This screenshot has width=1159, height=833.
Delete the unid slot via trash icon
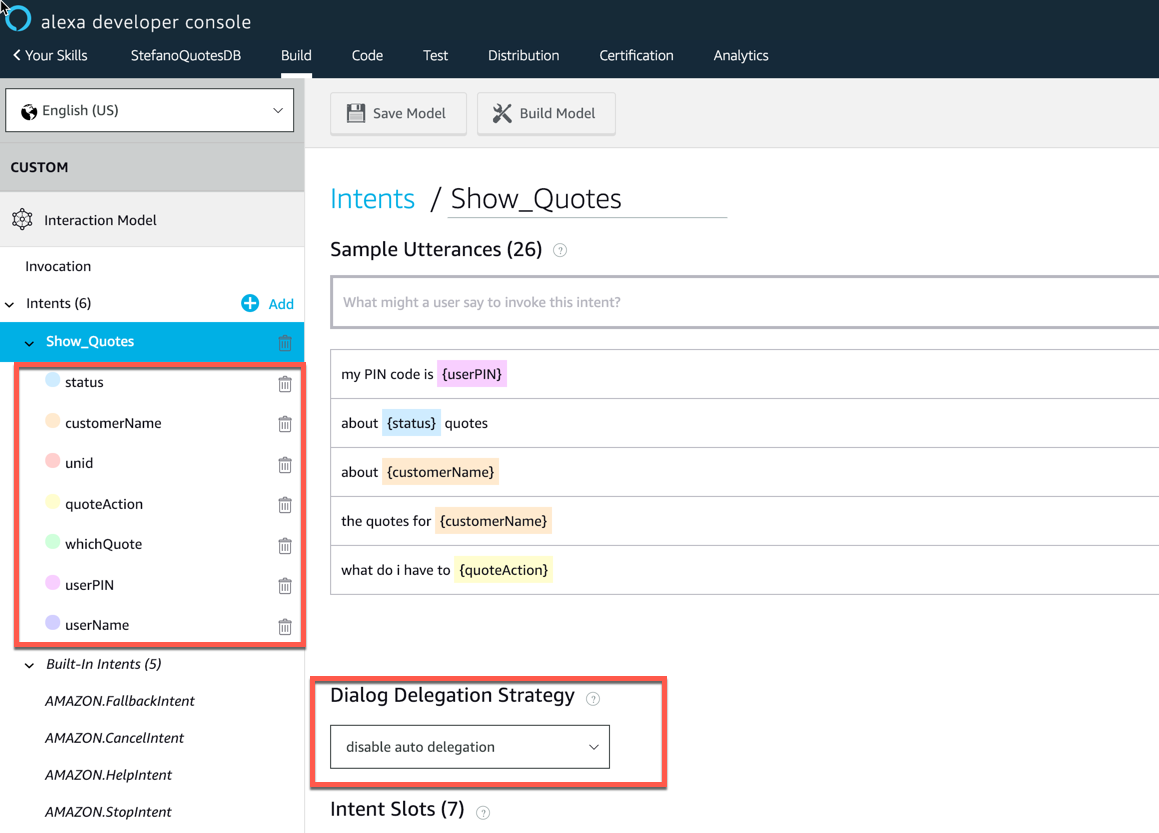pyautogui.click(x=285, y=464)
